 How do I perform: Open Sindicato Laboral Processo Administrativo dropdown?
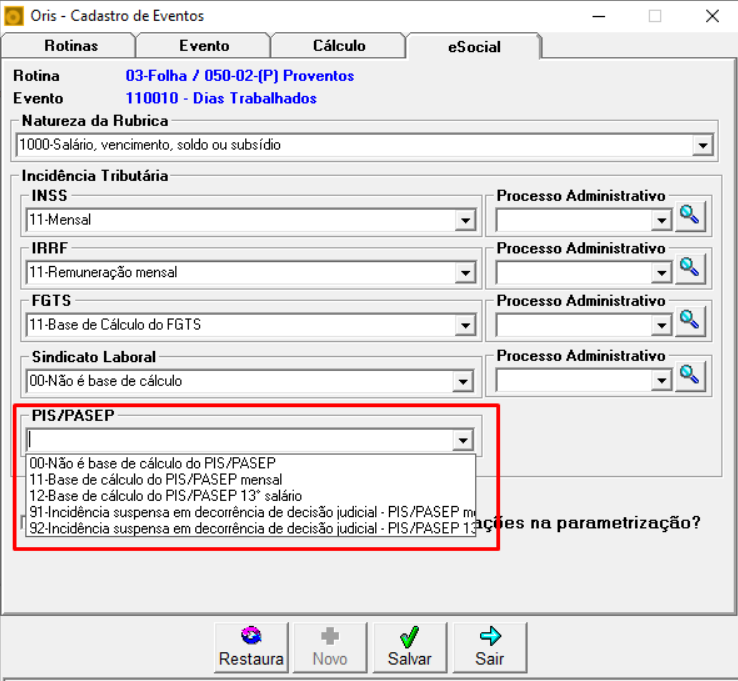(x=661, y=380)
